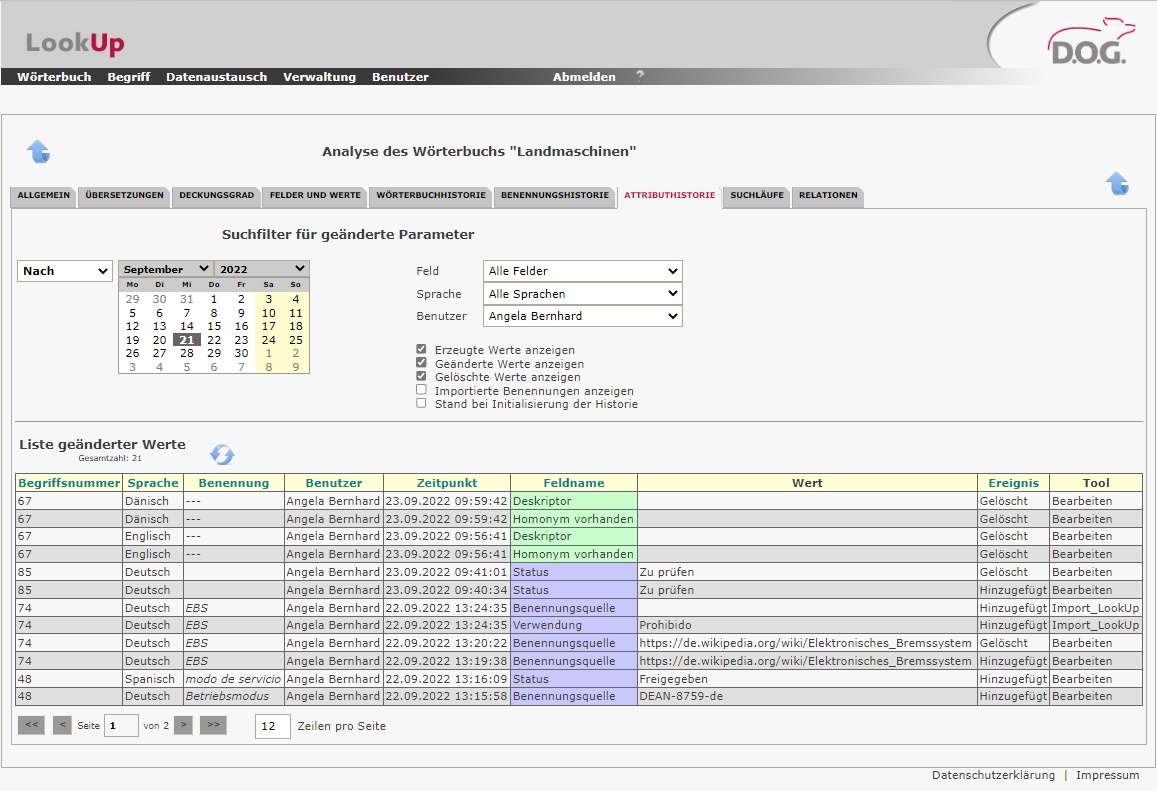Click the blue arrow icon right of the tab row
Viewport: 1157px width, 791px height.
coord(1117,184)
